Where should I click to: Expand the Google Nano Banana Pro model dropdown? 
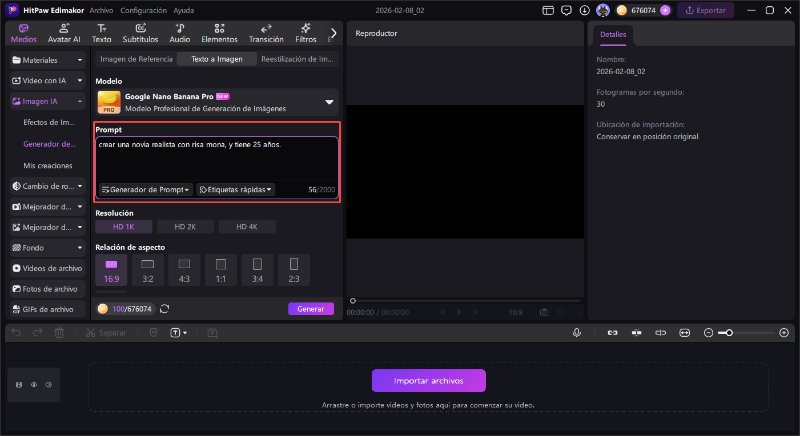tap(328, 102)
